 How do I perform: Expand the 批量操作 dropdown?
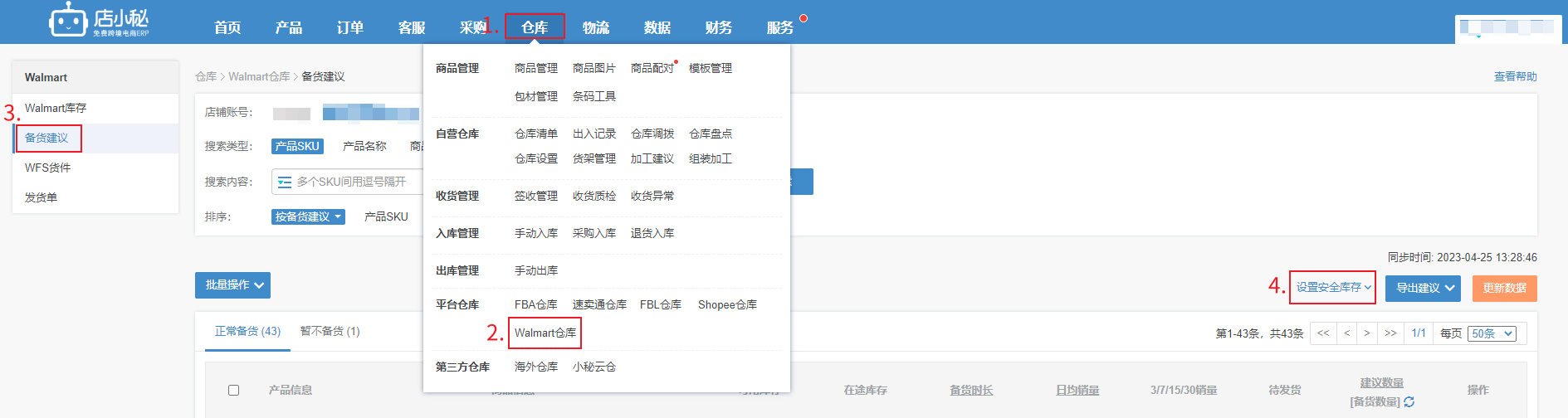[x=232, y=284]
